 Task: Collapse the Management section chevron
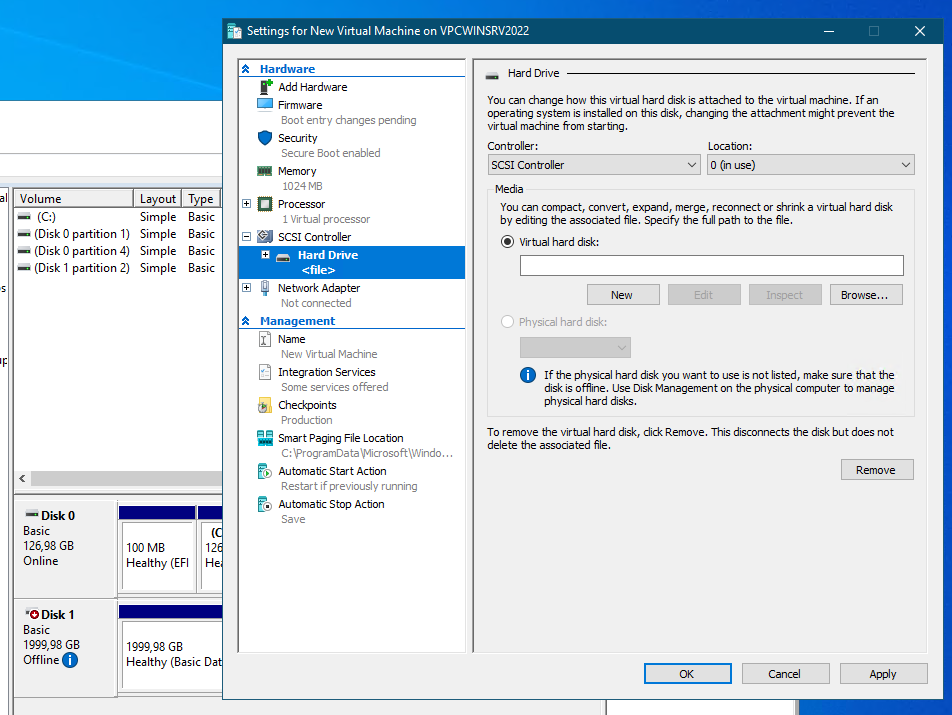point(246,320)
